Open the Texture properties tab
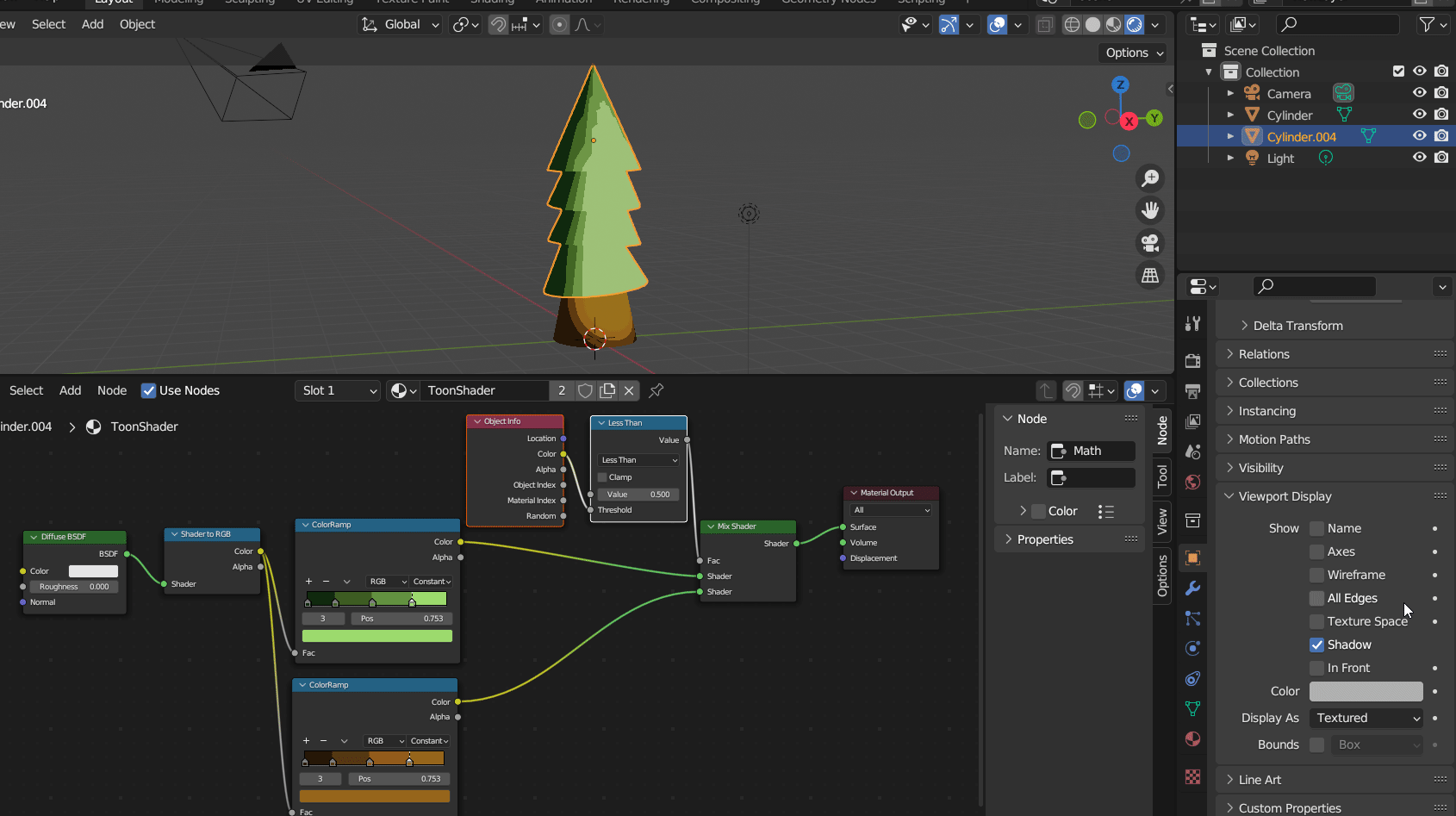This screenshot has height=816, width=1456. 1192,777
